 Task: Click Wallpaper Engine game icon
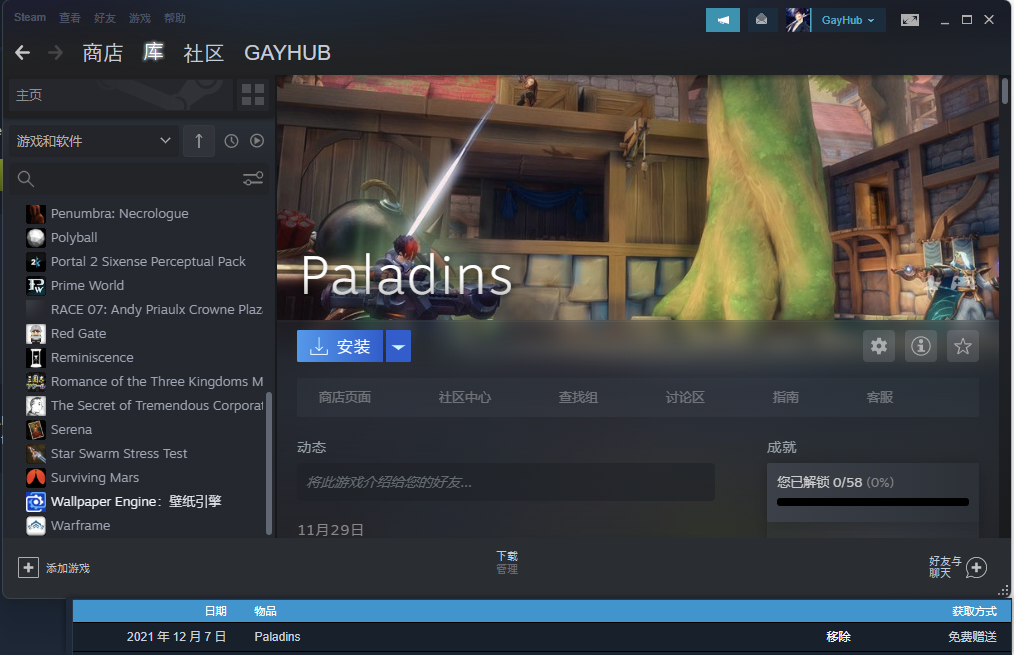(36, 501)
